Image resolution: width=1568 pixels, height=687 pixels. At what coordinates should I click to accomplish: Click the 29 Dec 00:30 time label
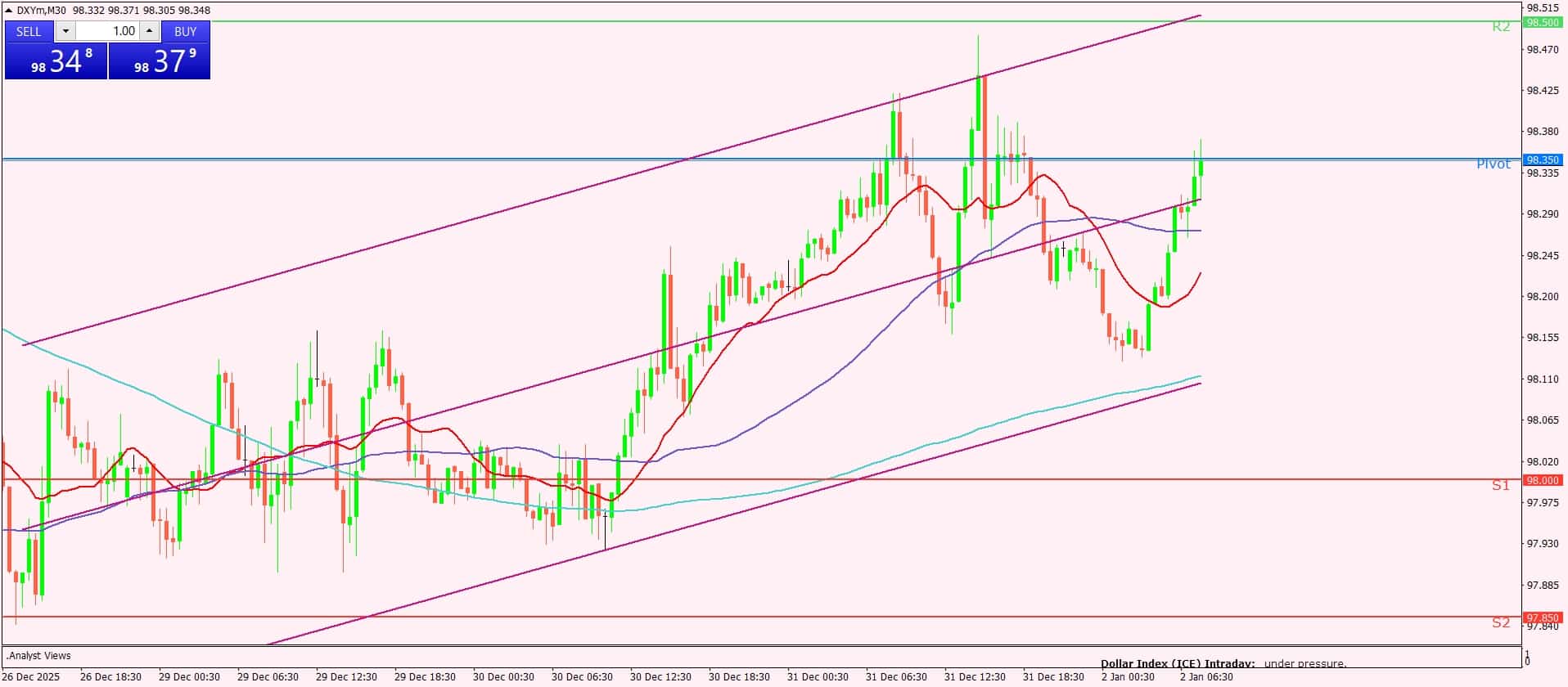pyautogui.click(x=189, y=676)
